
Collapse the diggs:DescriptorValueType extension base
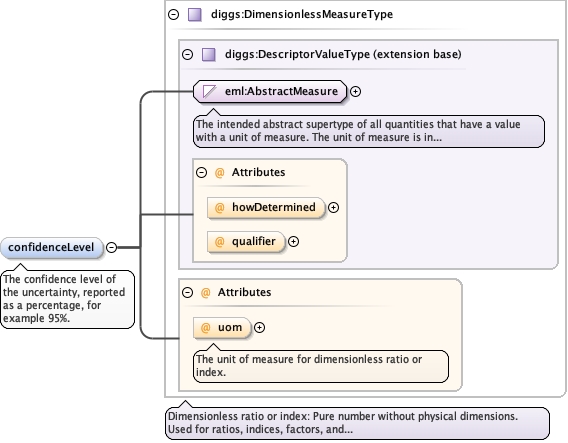187,54
